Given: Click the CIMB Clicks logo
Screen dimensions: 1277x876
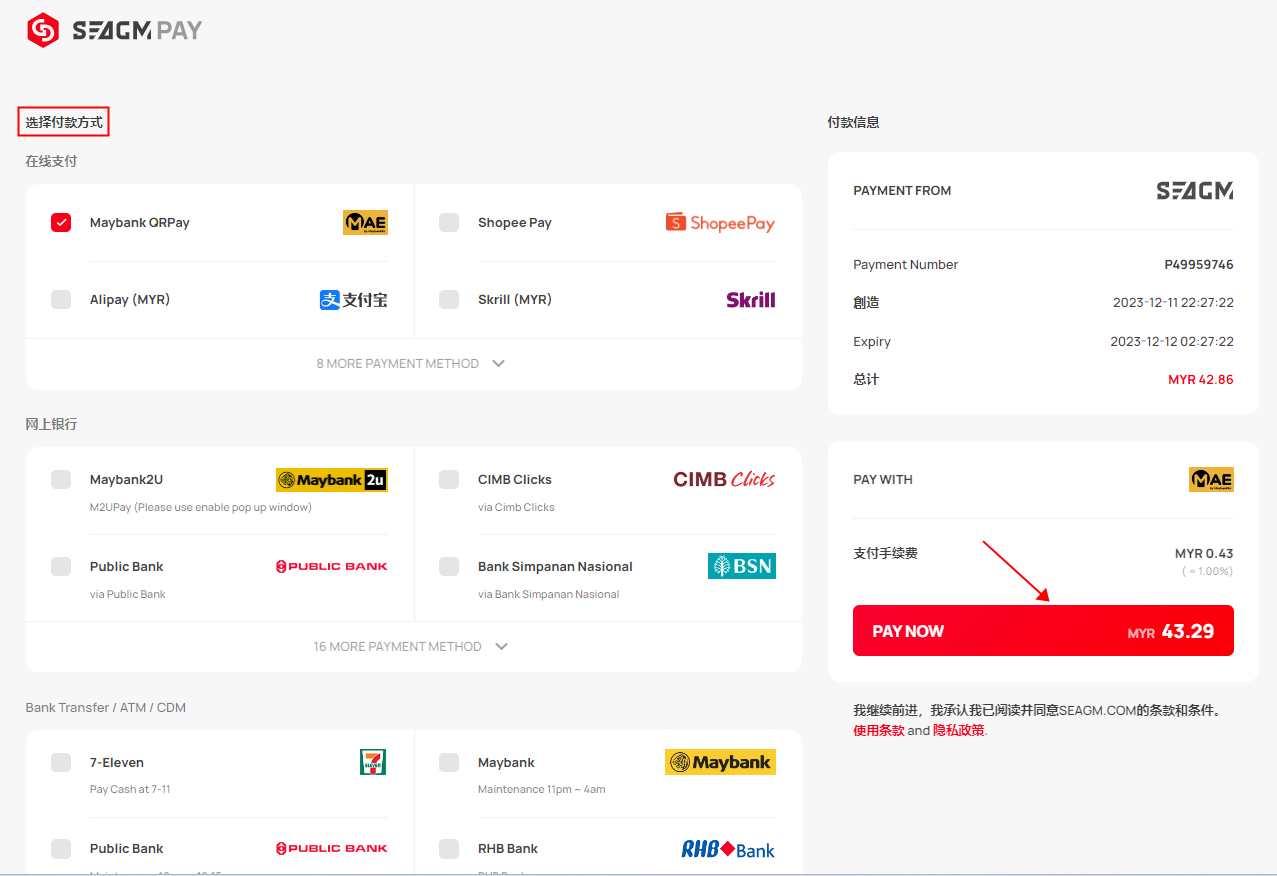Looking at the screenshot, I should pyautogui.click(x=724, y=480).
